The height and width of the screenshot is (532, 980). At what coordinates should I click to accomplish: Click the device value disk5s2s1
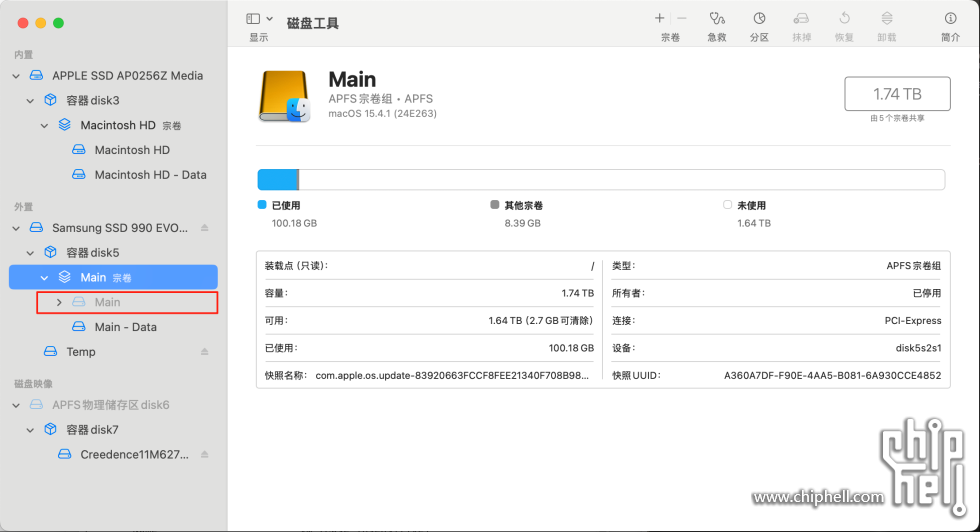(x=918, y=348)
